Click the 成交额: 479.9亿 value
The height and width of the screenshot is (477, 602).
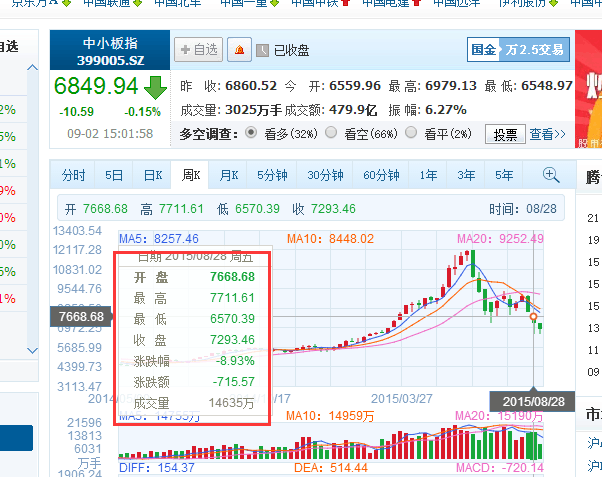pos(331,110)
